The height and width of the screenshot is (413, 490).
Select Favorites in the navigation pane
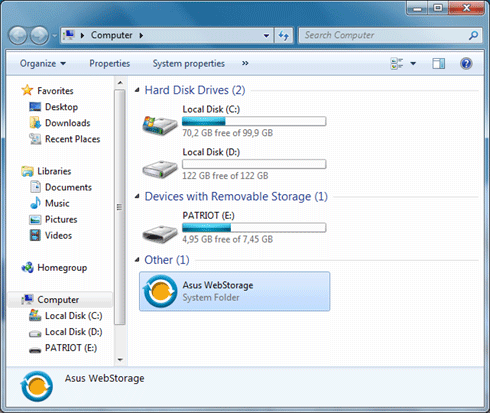click(55, 91)
